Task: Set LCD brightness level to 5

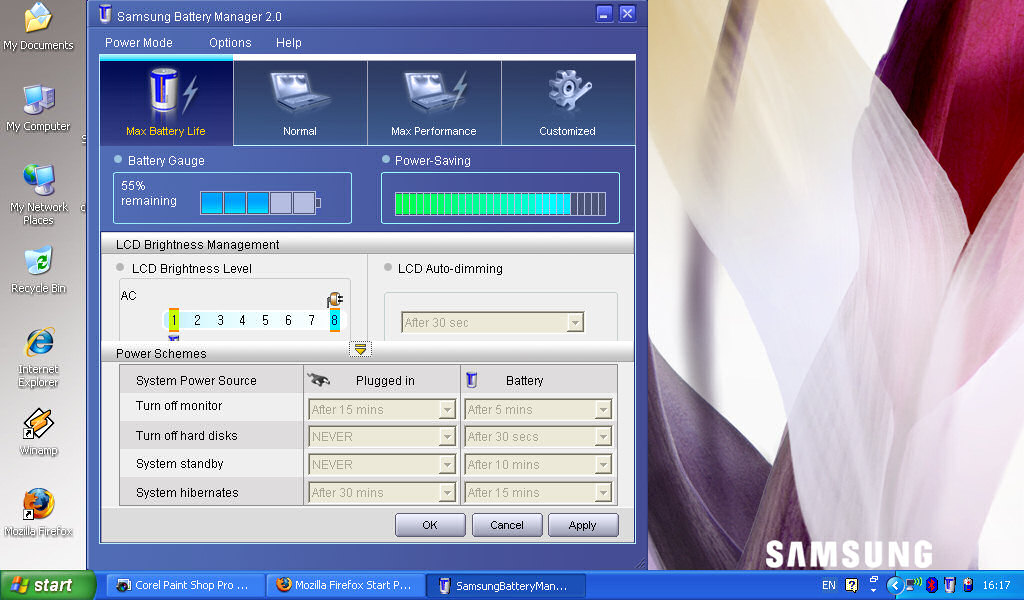Action: coord(265,320)
